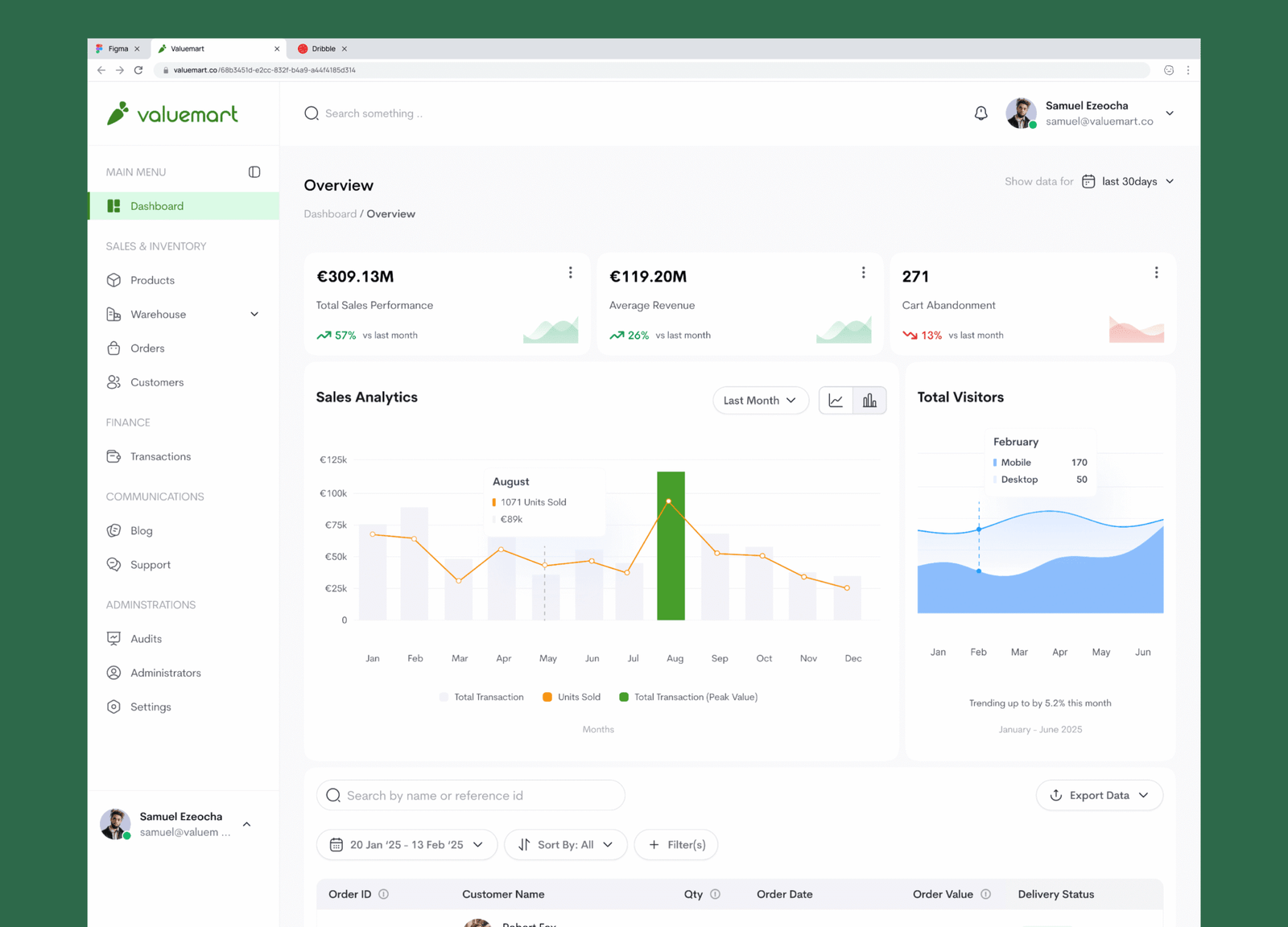Go to Transactions in sidebar

(x=160, y=456)
